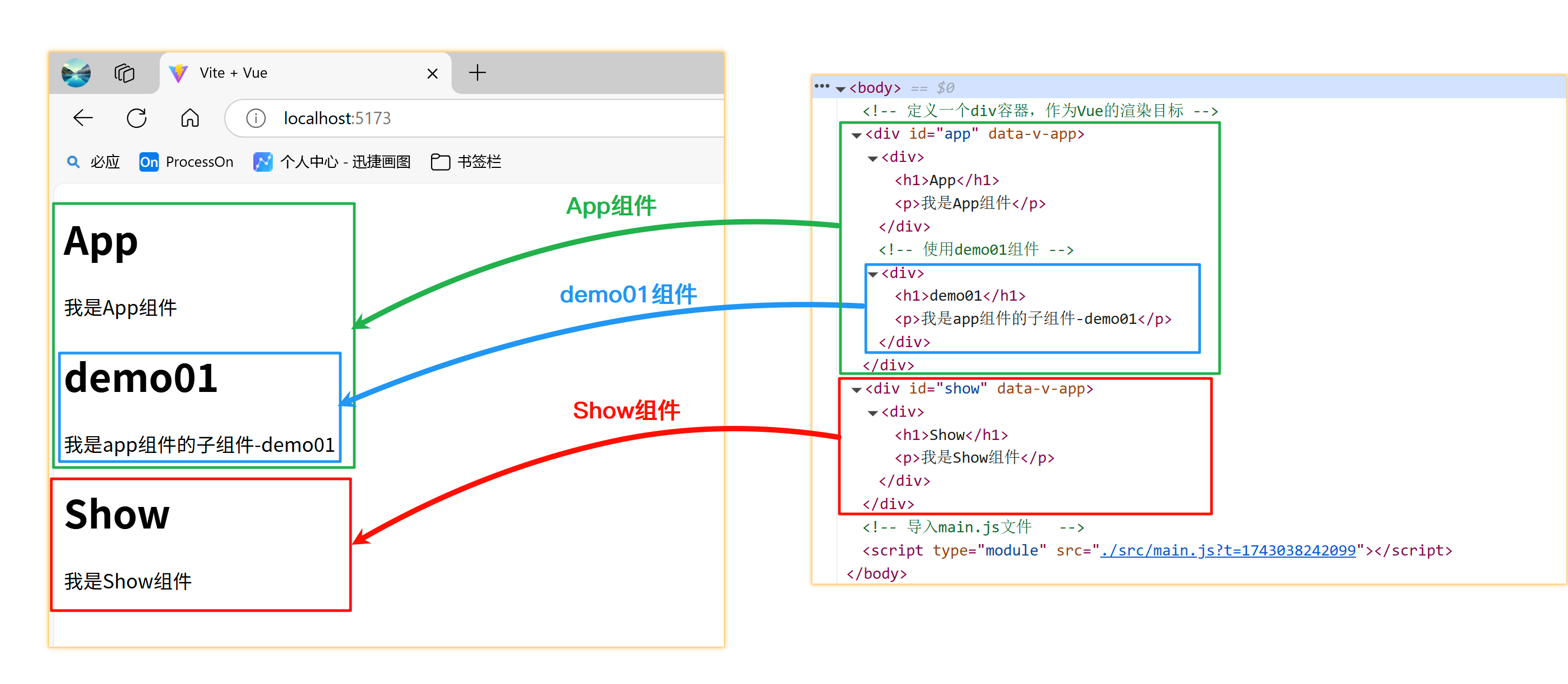The width and height of the screenshot is (1568, 684).
Task: Collapse the div id="show" node
Action: [x=857, y=390]
